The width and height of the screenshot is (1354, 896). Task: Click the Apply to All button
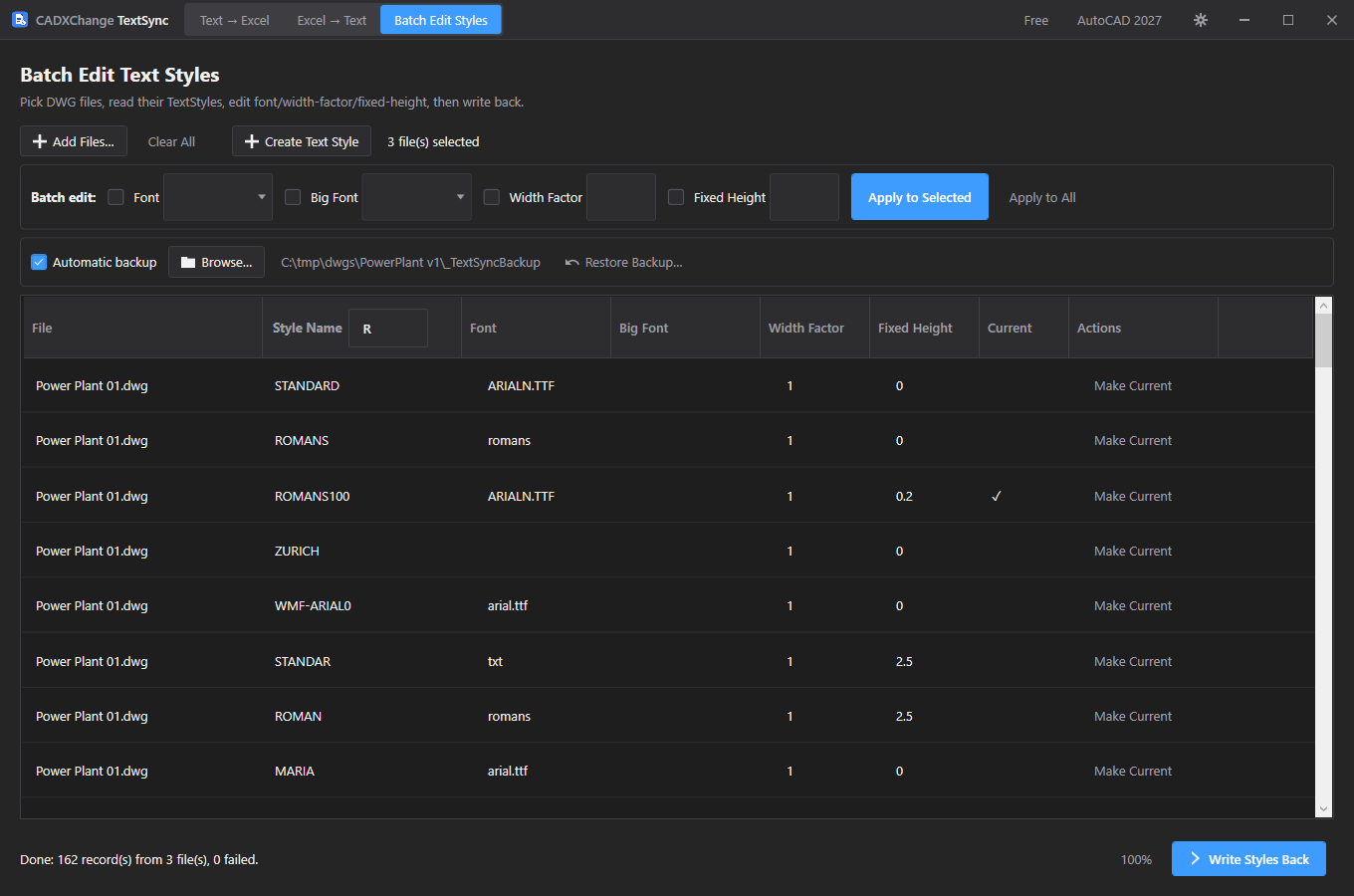(x=1042, y=197)
